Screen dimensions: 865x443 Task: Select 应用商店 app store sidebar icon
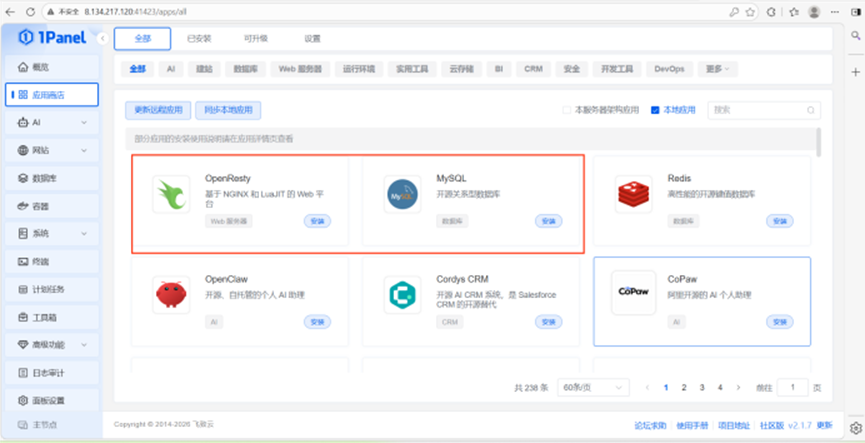[x=23, y=95]
